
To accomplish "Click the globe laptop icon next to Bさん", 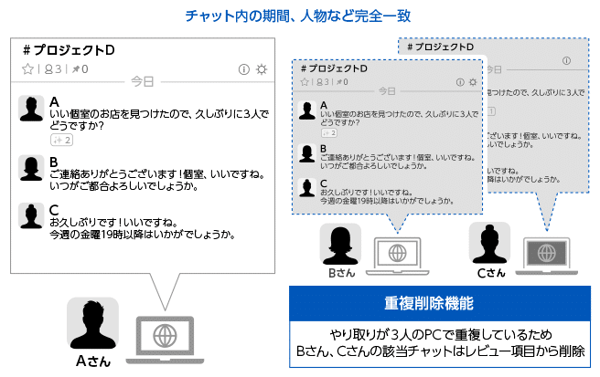I will 398,256.
